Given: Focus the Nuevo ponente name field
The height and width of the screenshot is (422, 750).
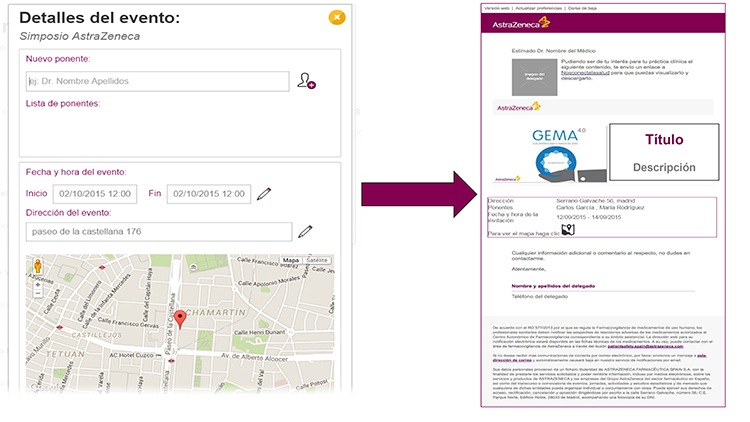Looking at the screenshot, I should (157, 81).
